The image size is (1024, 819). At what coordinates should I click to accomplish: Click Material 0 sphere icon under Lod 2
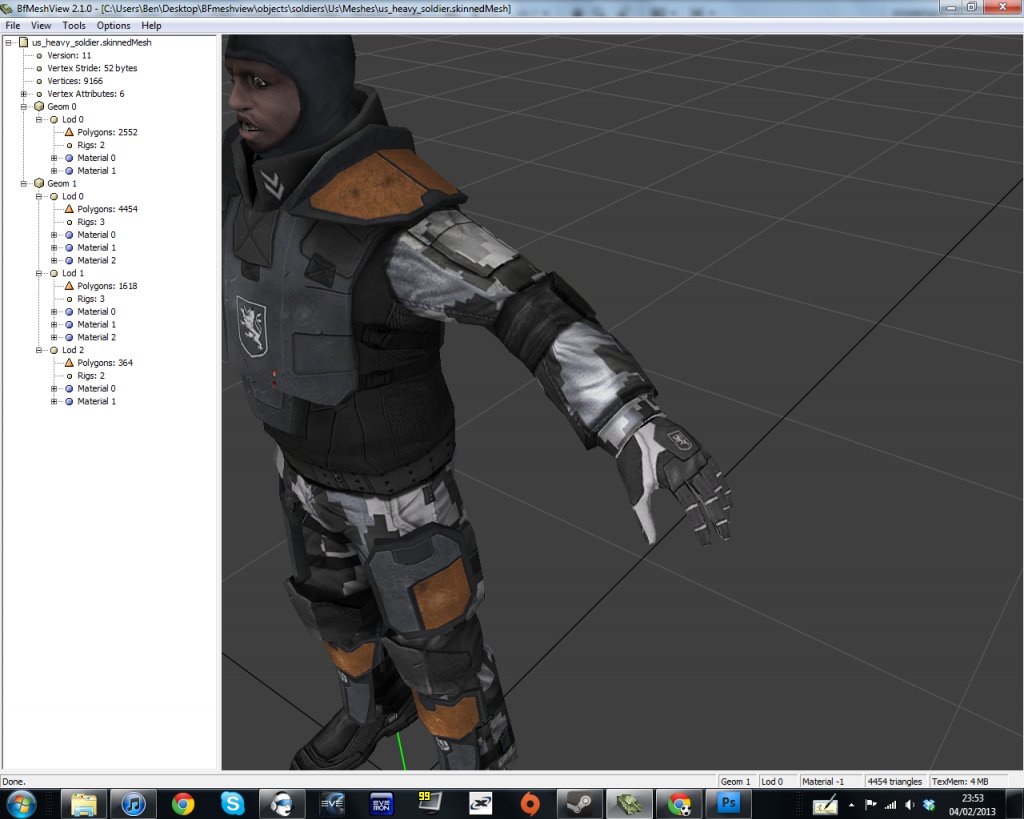[69, 389]
